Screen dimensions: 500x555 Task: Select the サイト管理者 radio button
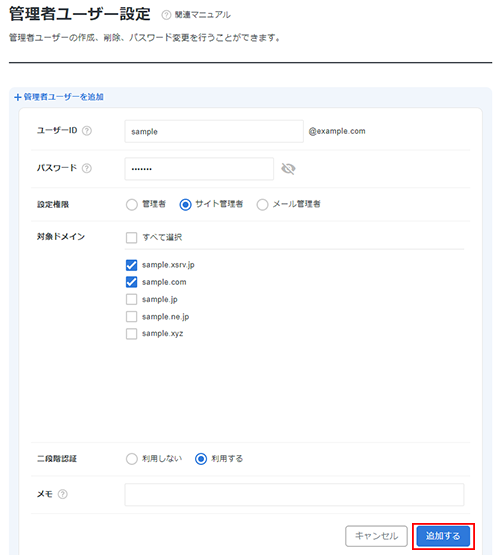(x=185, y=205)
